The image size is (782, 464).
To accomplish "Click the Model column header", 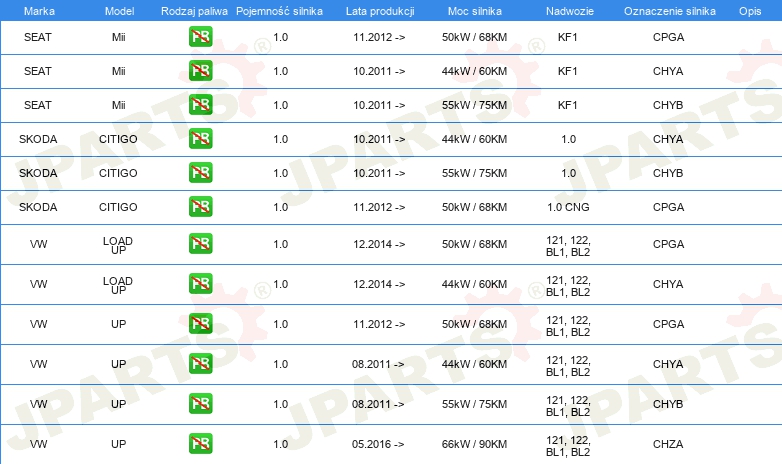I will 119,11.
